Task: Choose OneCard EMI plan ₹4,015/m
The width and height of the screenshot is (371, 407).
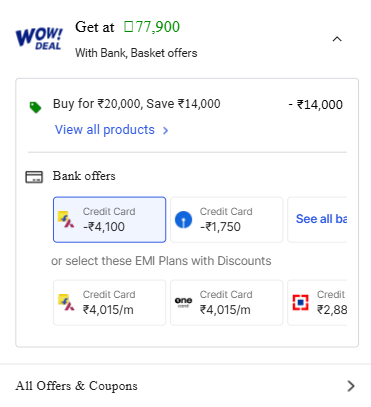Action: point(226,303)
